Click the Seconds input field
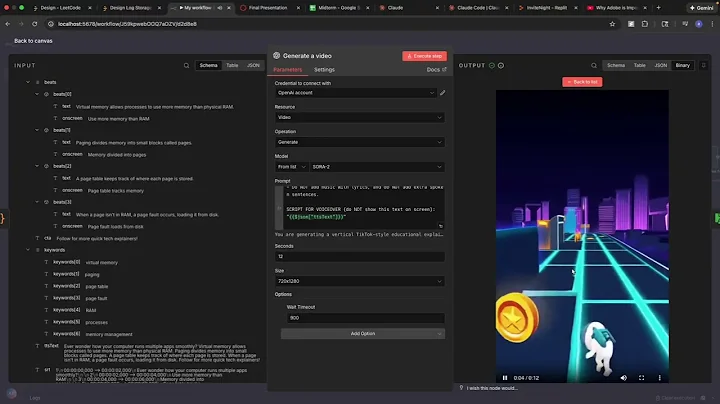720x404 pixels. click(x=360, y=257)
